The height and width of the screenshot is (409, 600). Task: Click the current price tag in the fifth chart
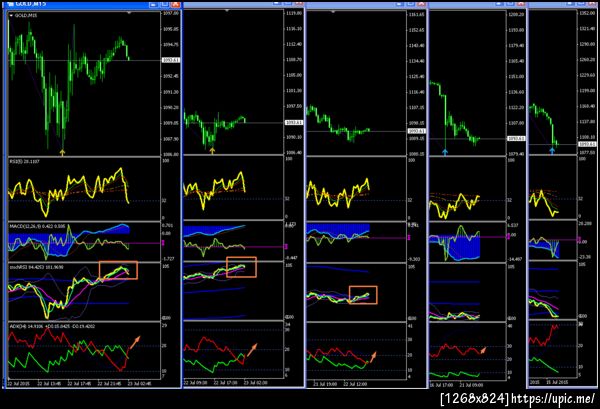pyautogui.click(x=587, y=144)
